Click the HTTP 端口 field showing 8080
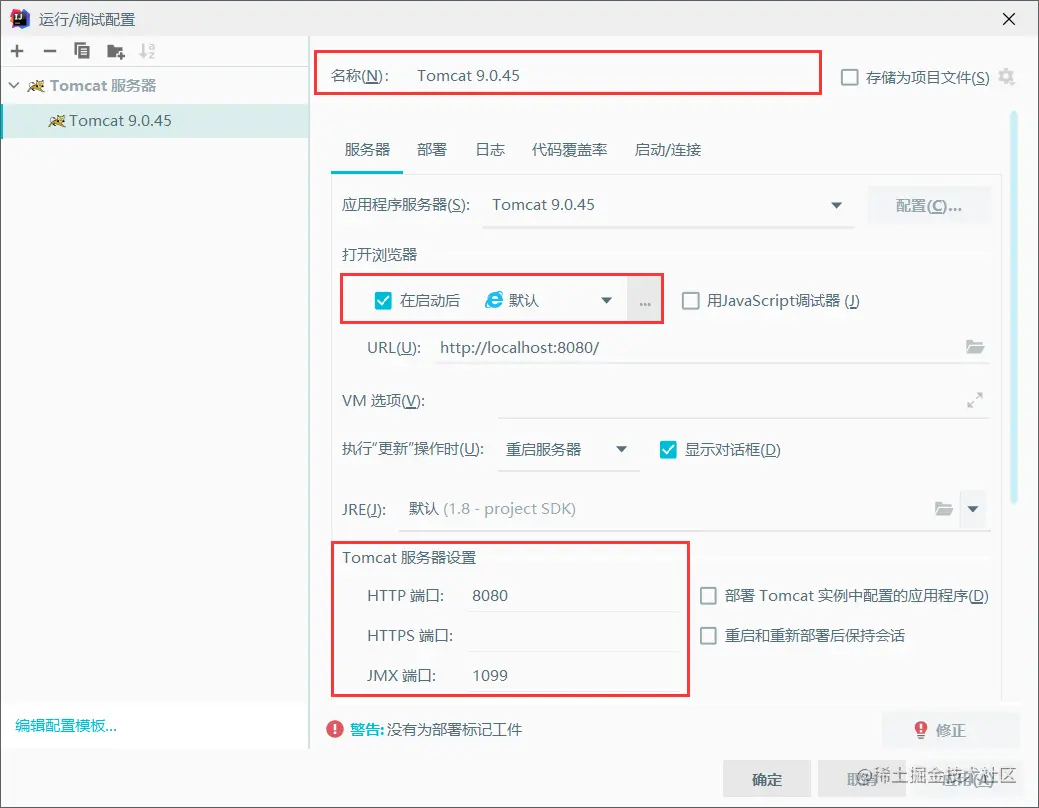This screenshot has height=808, width=1039. 573,595
